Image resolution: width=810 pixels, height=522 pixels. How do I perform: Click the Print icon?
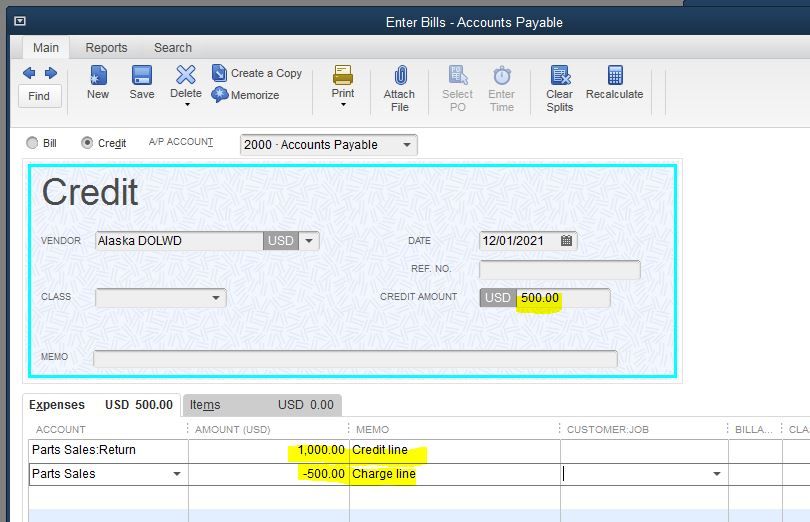[x=343, y=75]
